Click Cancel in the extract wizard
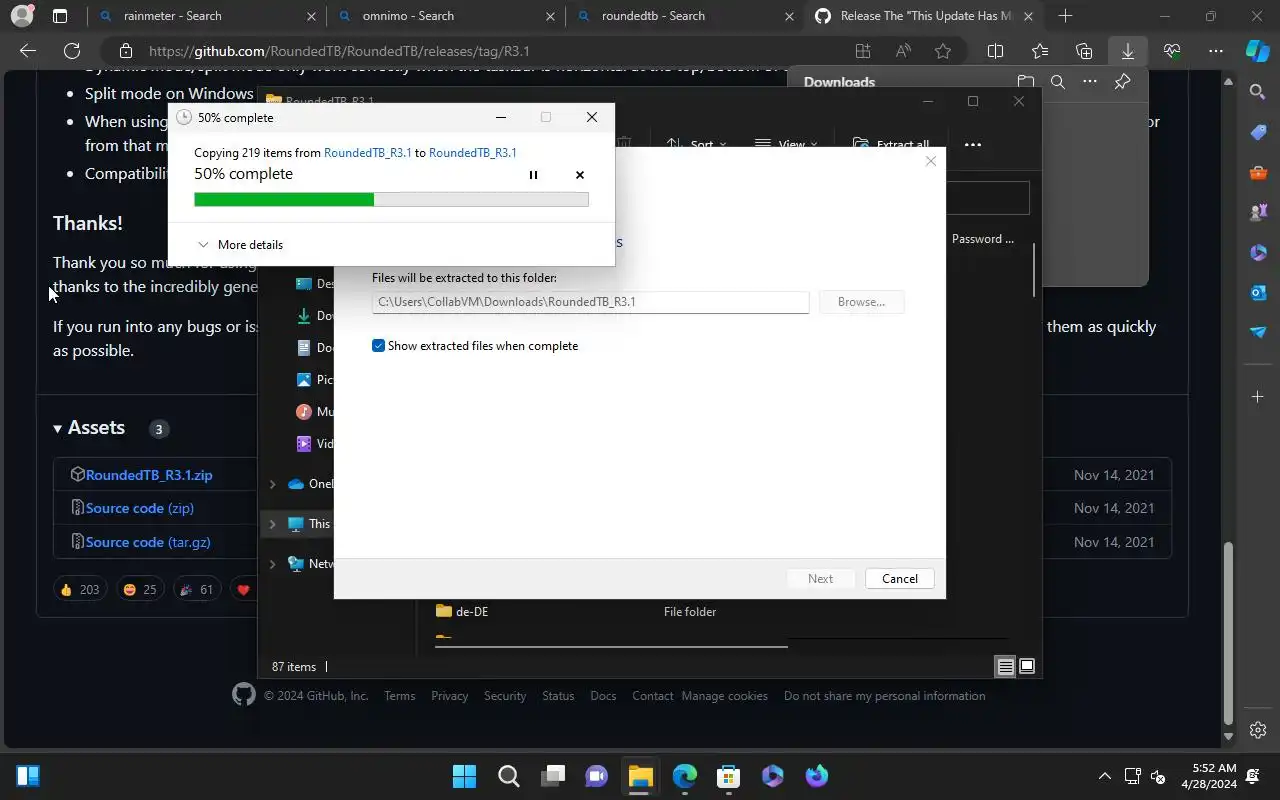Screen dimensions: 1280x800 (x=899, y=579)
